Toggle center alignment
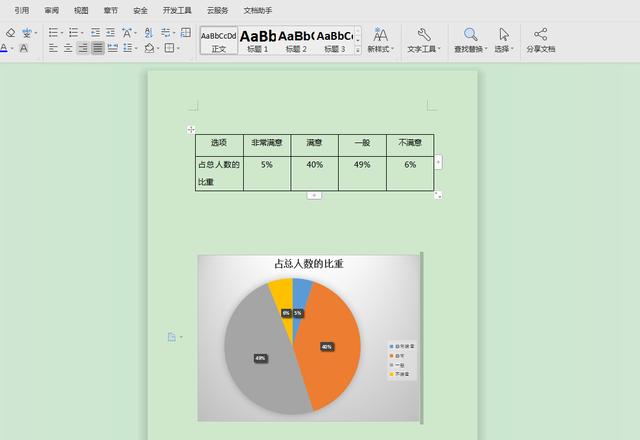This screenshot has height=440, width=640. pos(68,48)
